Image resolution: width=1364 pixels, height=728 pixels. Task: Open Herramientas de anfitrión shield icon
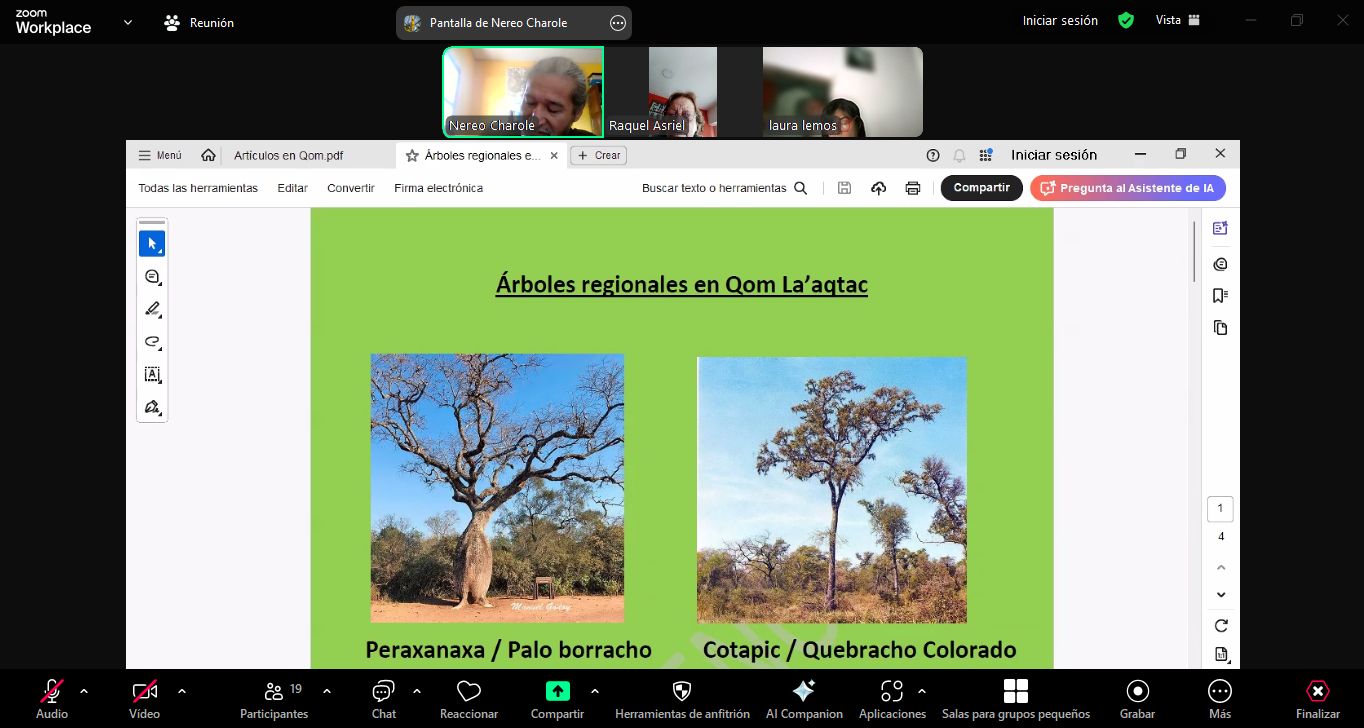[x=682, y=692]
